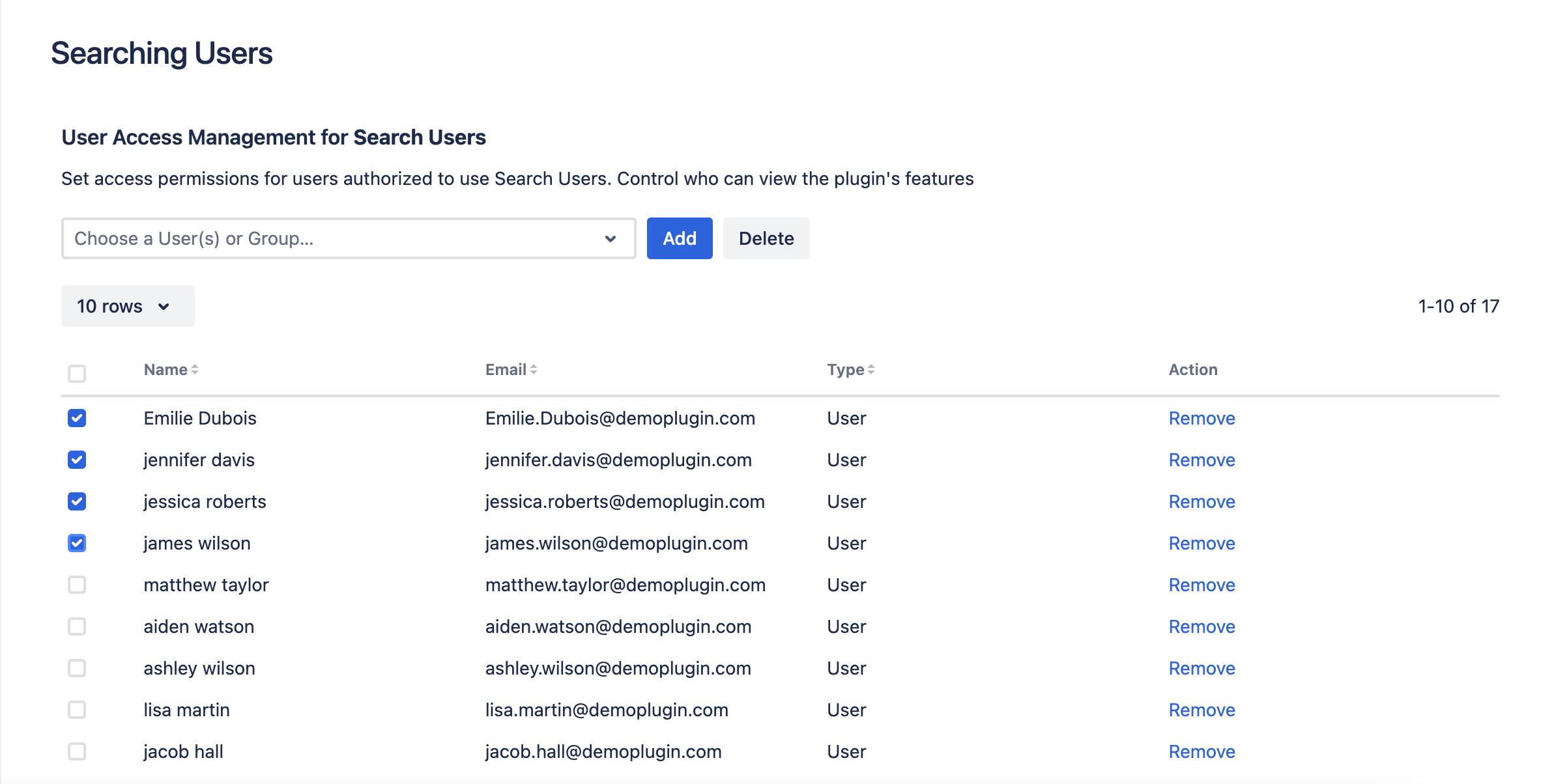Toggle the select-all header checkbox

[x=77, y=374]
